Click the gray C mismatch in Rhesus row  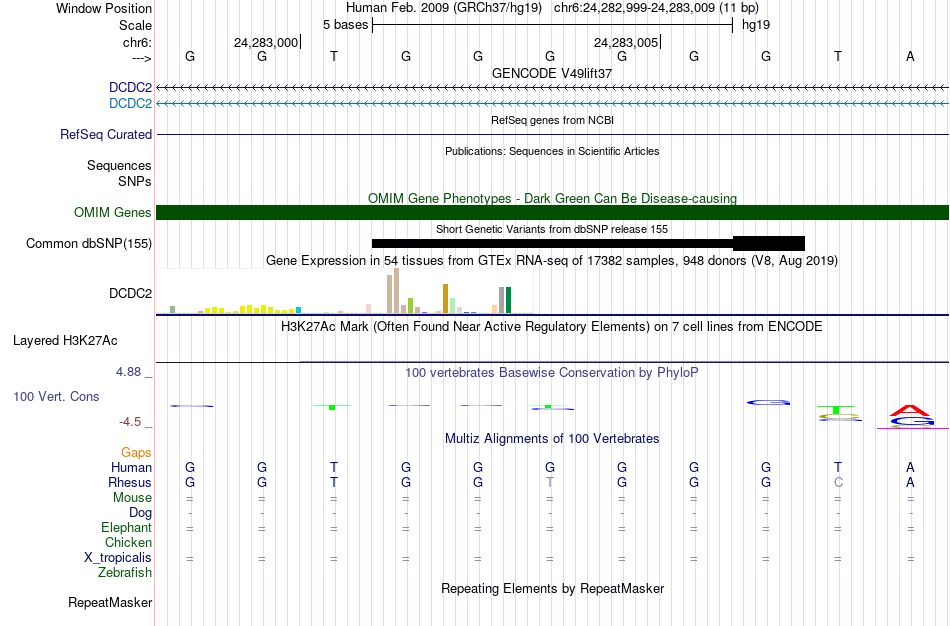838,482
